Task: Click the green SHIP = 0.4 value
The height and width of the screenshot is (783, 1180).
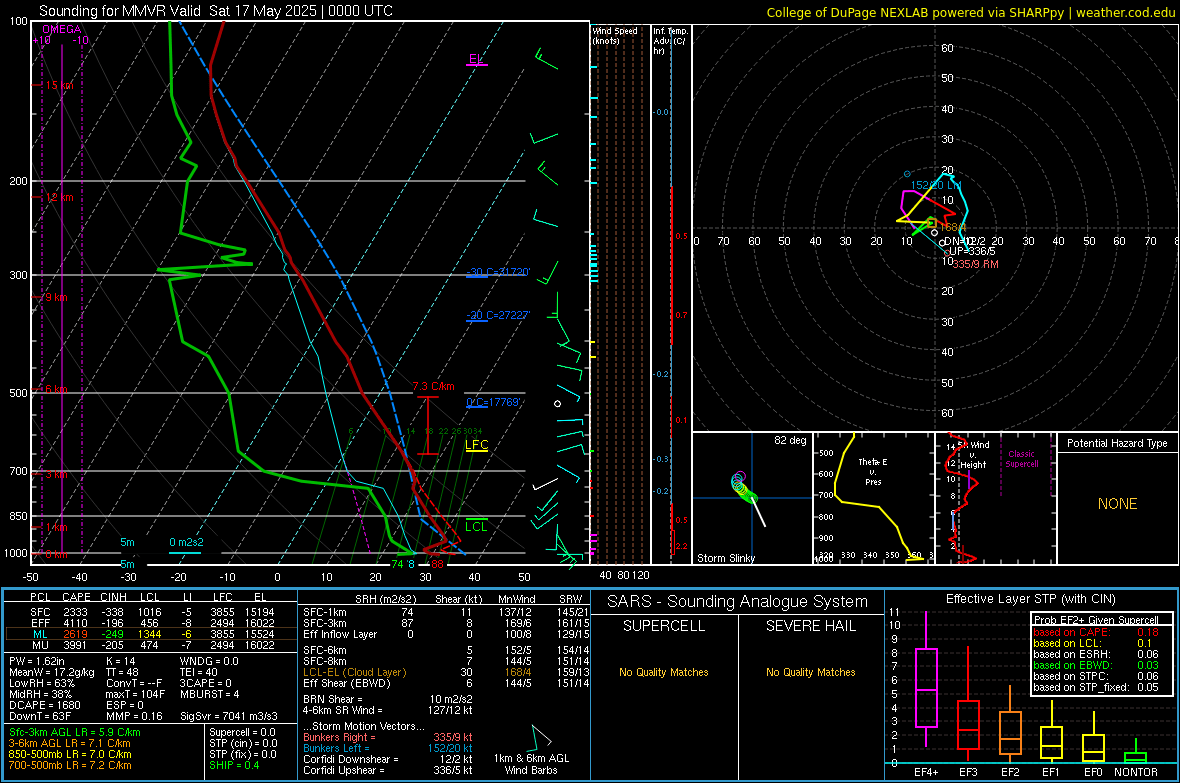Action: pos(234,765)
